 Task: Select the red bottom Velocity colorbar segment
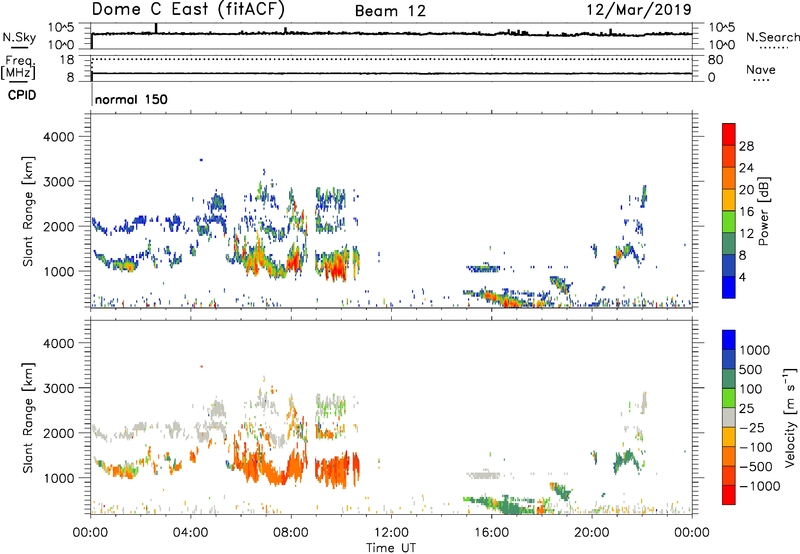[x=729, y=495]
